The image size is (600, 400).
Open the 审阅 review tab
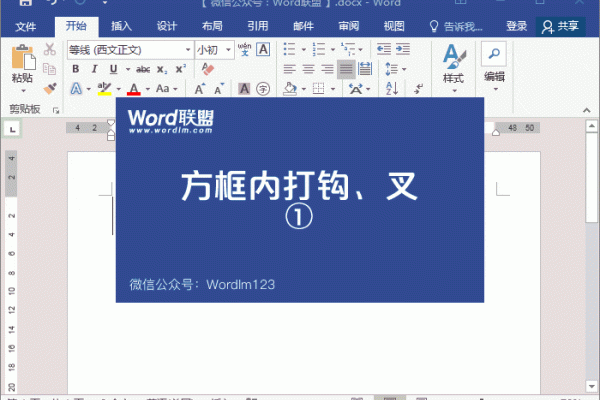(x=349, y=26)
